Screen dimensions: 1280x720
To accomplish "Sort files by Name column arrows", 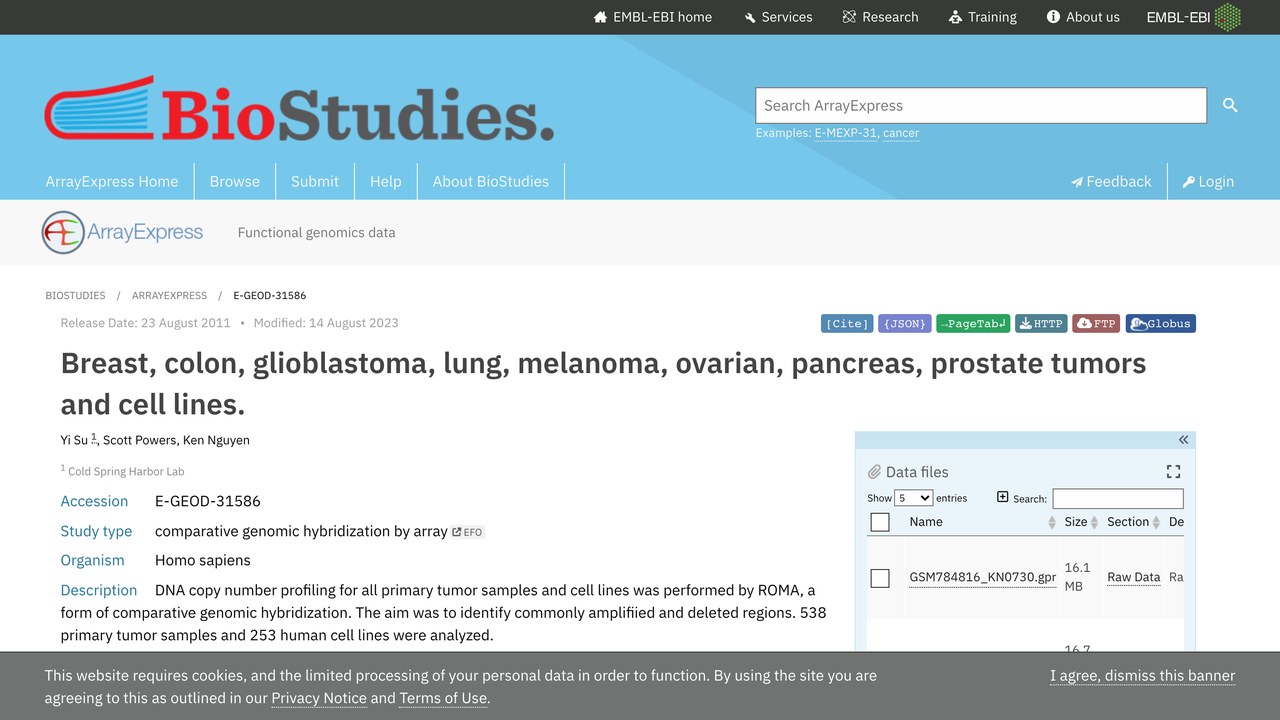I will click(x=1051, y=523).
